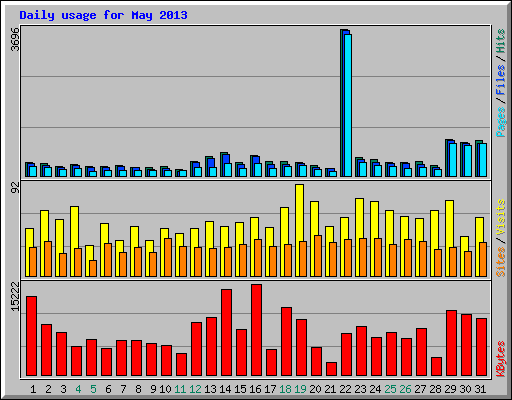Click the orange sites bar for day 20

[318, 256]
